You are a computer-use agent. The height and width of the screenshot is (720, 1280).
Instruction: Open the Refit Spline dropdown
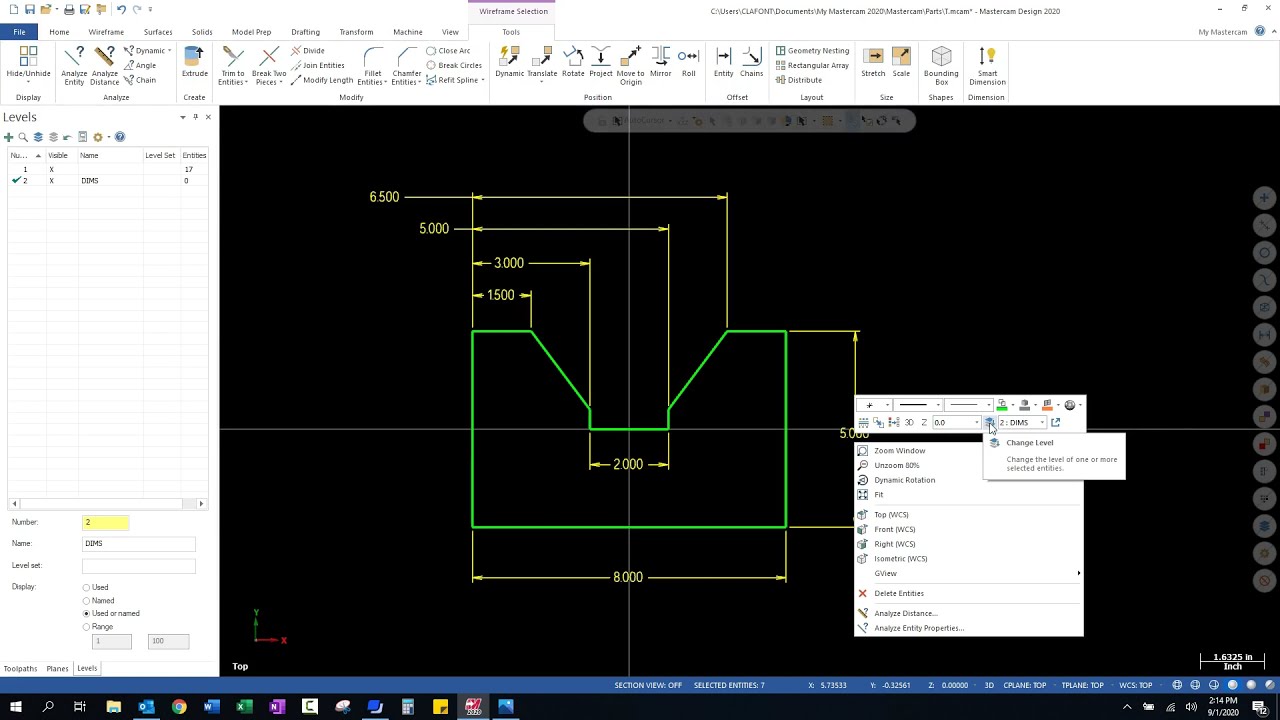coord(482,80)
